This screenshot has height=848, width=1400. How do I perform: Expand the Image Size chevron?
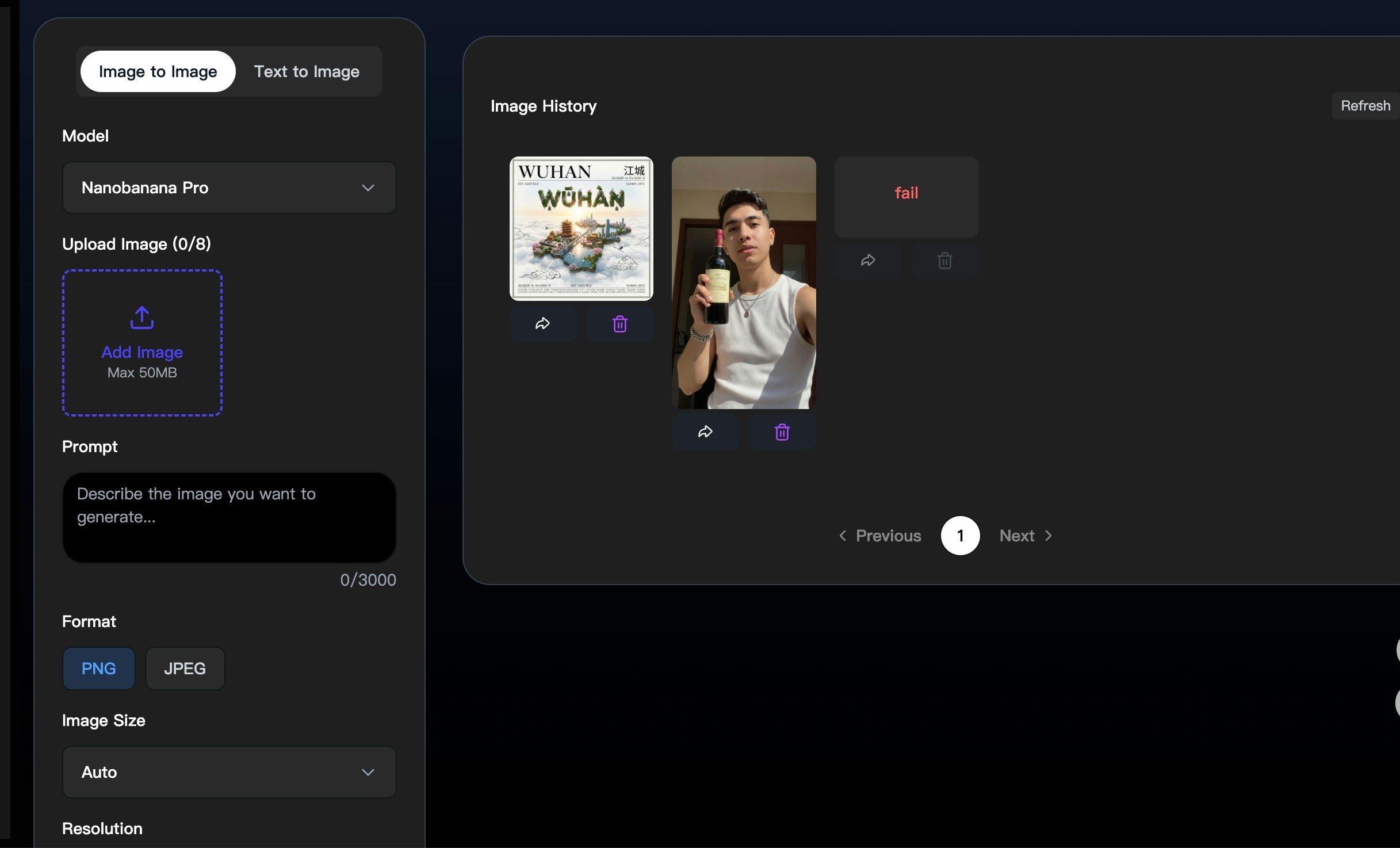point(369,772)
